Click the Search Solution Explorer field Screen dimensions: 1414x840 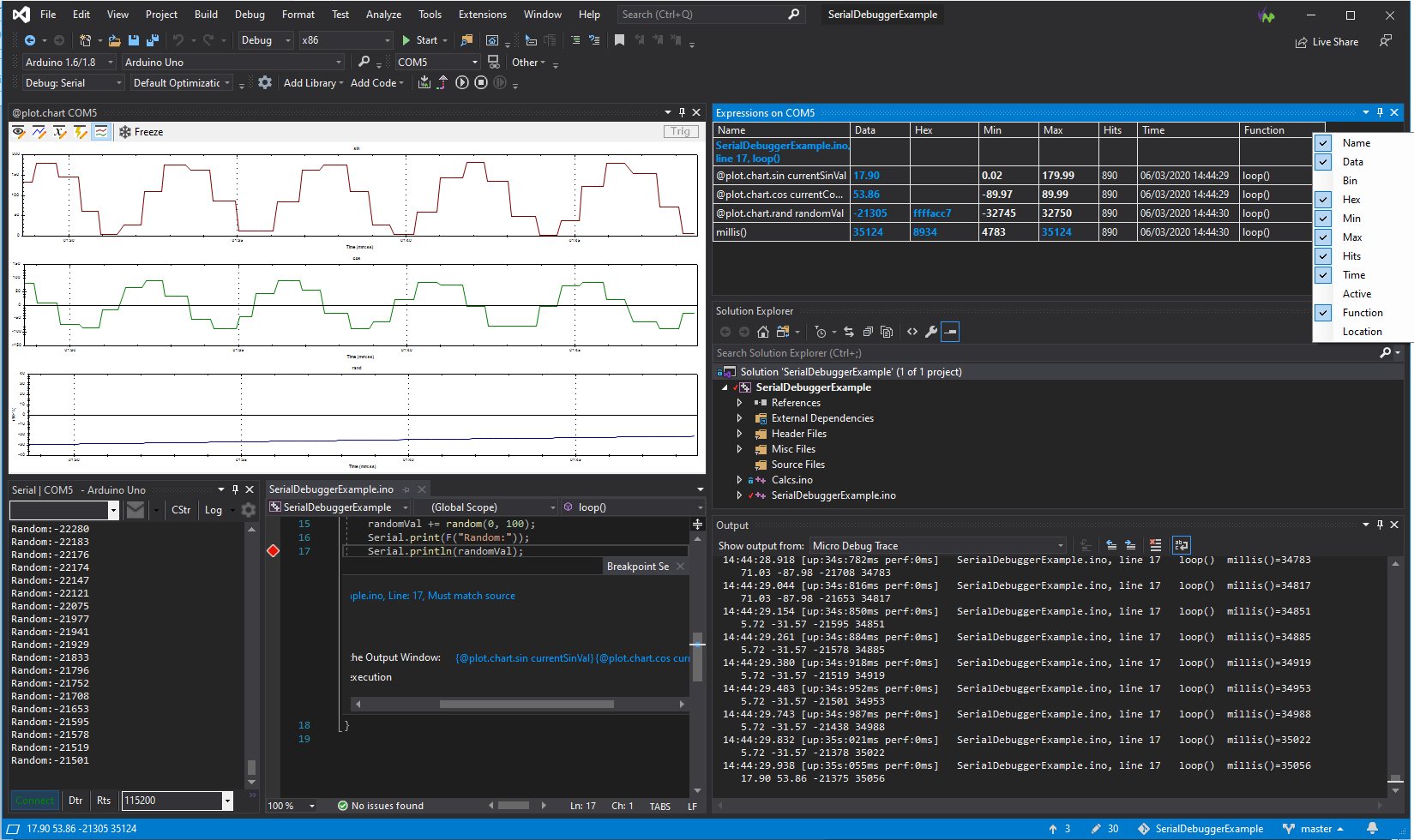click(1046, 353)
